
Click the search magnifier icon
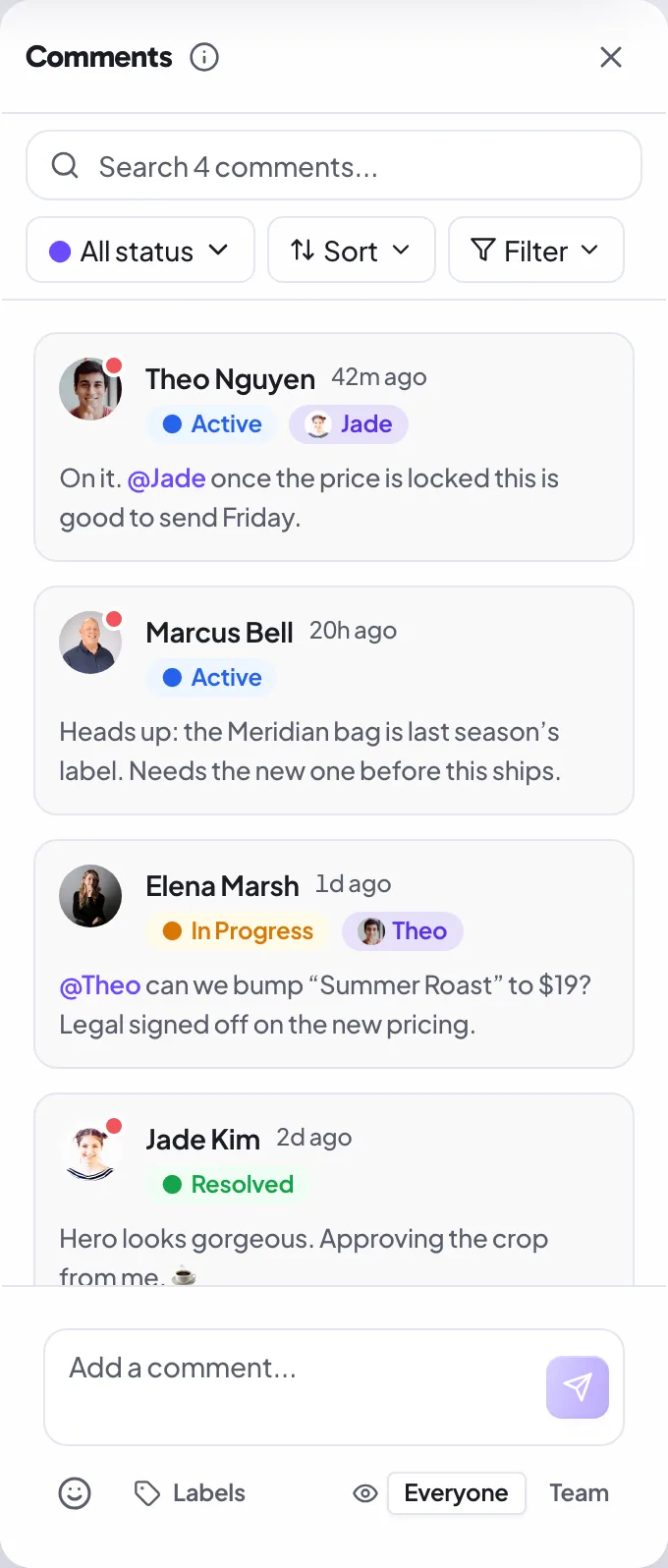(65, 165)
